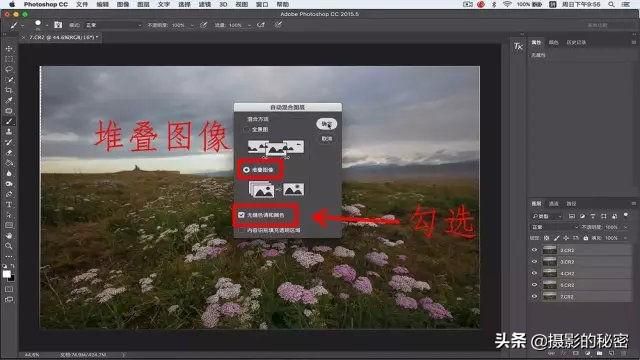Select the Crop tool
The image size is (640, 360).
tap(9, 90)
